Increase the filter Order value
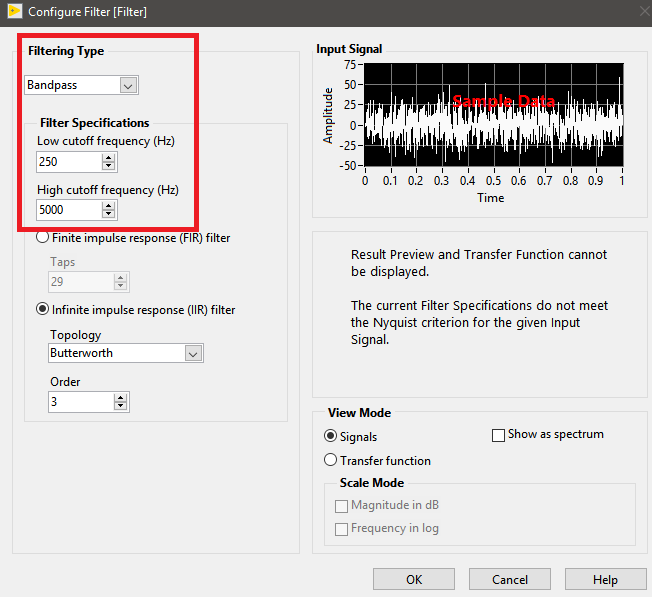 tap(121, 396)
